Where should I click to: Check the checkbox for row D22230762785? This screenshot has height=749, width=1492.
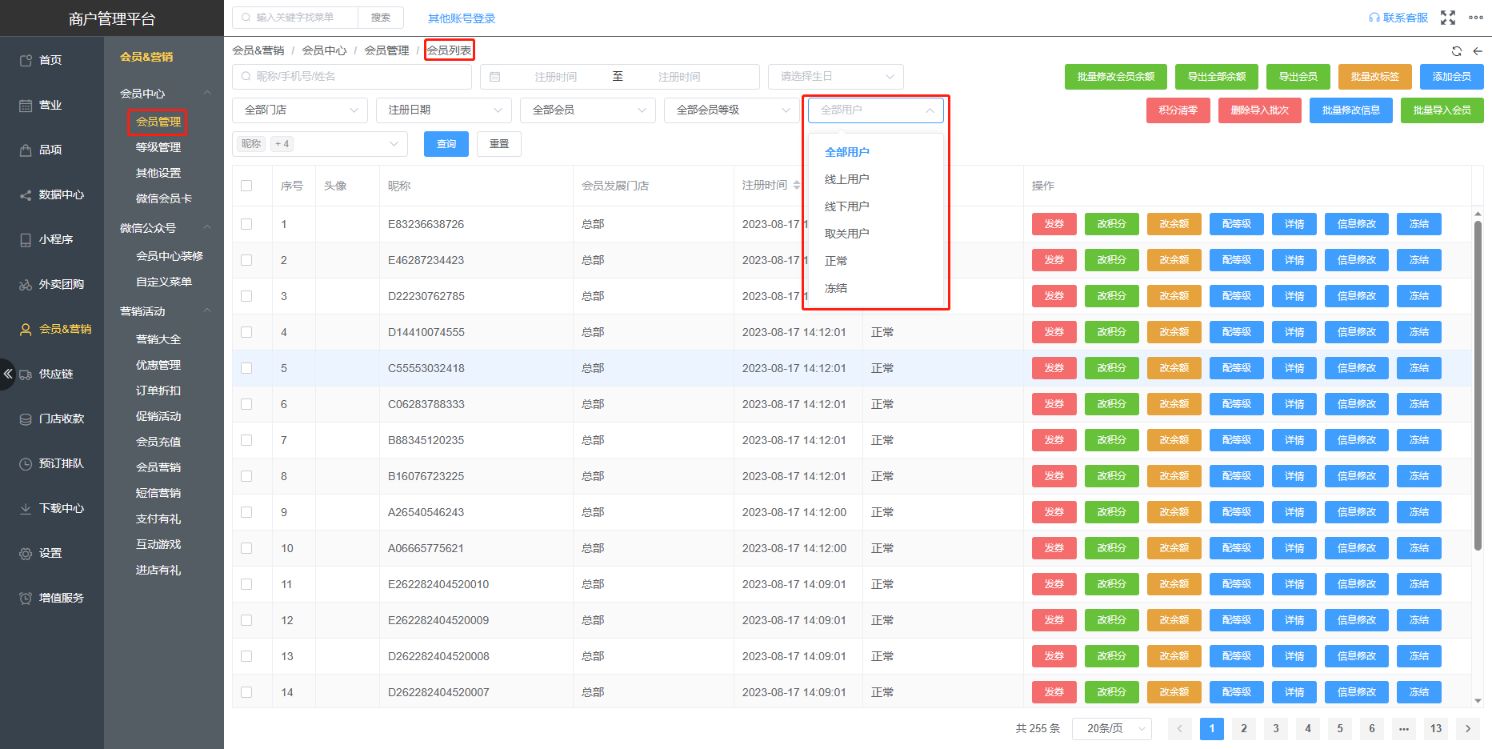[x=246, y=296]
